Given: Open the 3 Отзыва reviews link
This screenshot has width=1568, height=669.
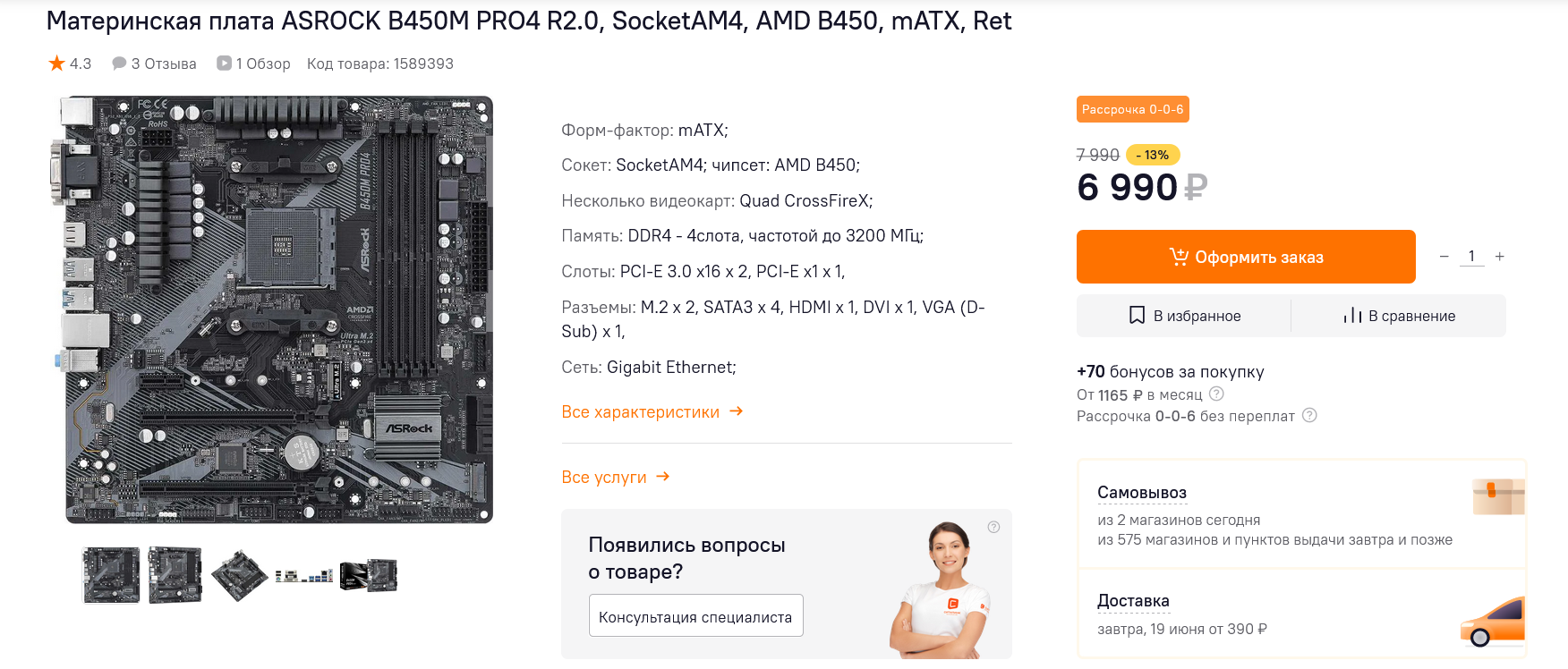Looking at the screenshot, I should tap(154, 64).
